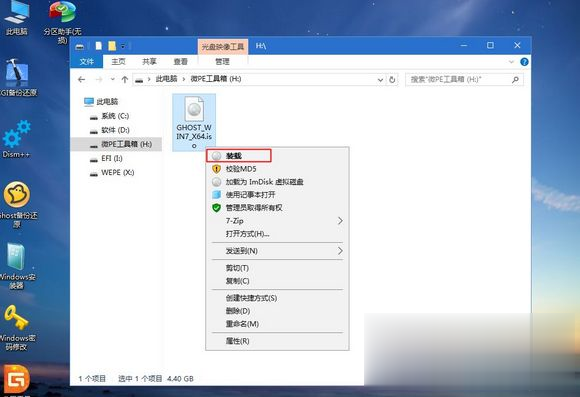Open the orange DiskGenius desktop icon

point(17,379)
